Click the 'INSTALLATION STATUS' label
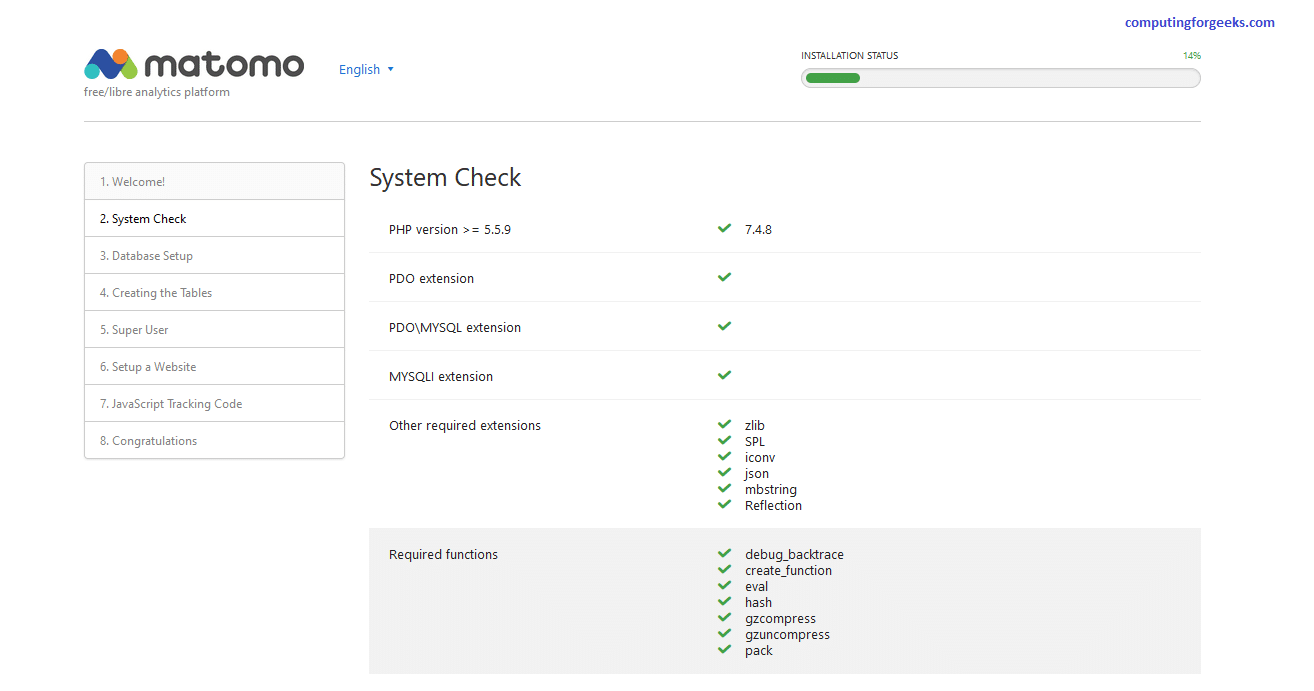 (849, 56)
